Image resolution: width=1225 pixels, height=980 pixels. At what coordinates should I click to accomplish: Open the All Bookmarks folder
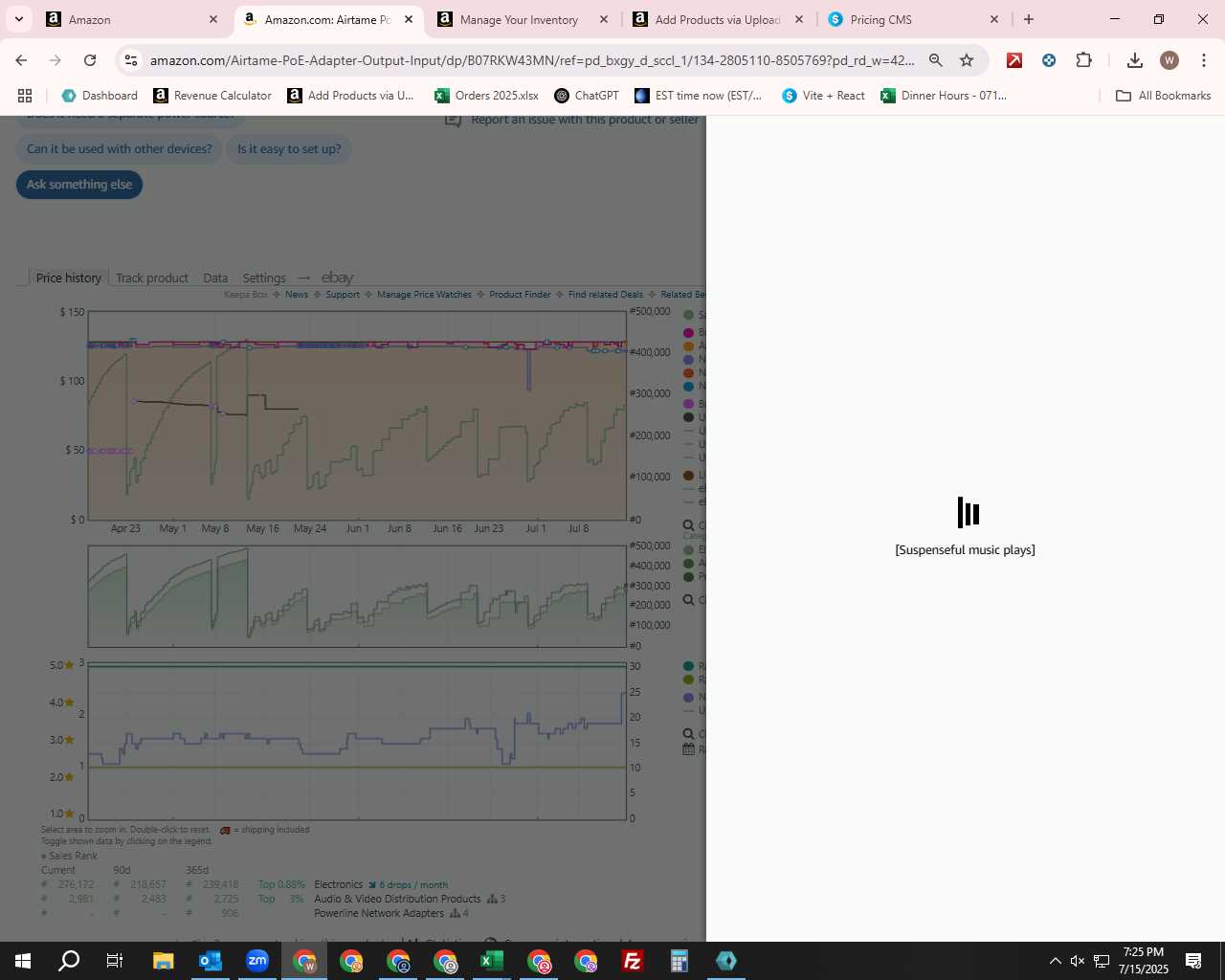tap(1164, 96)
